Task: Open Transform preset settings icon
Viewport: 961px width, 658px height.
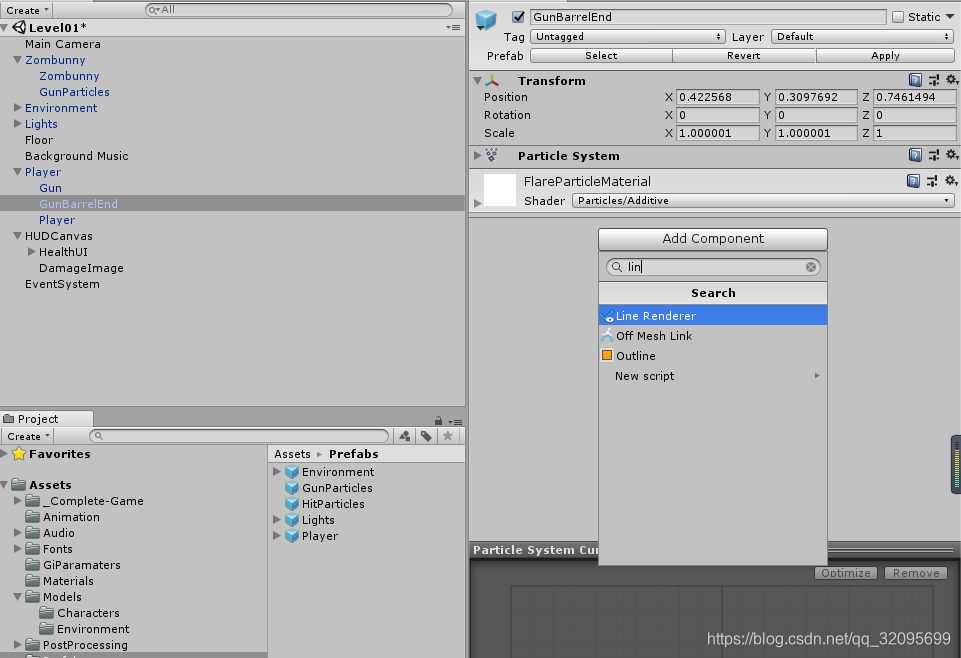Action: click(x=933, y=80)
